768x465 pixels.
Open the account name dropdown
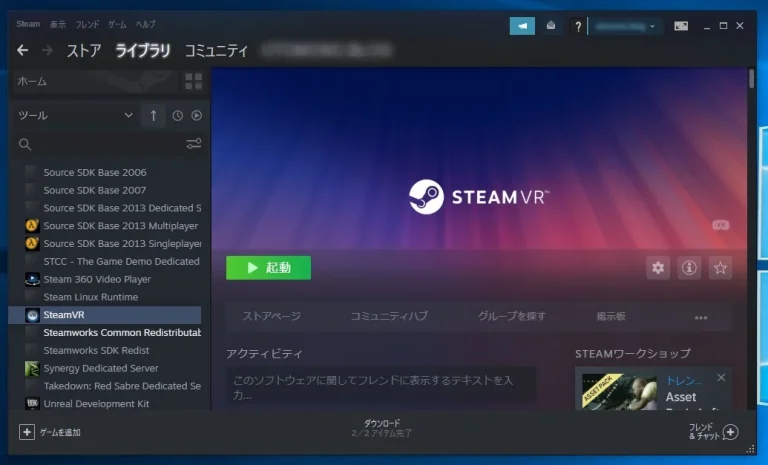[x=625, y=26]
